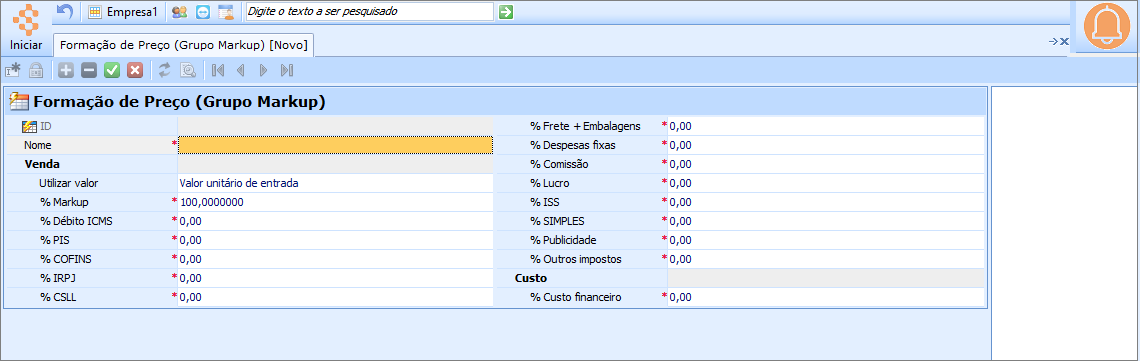Viewport: 1140px width, 361px height.
Task: Click the TeamViewer remote support icon
Action: pos(203,12)
